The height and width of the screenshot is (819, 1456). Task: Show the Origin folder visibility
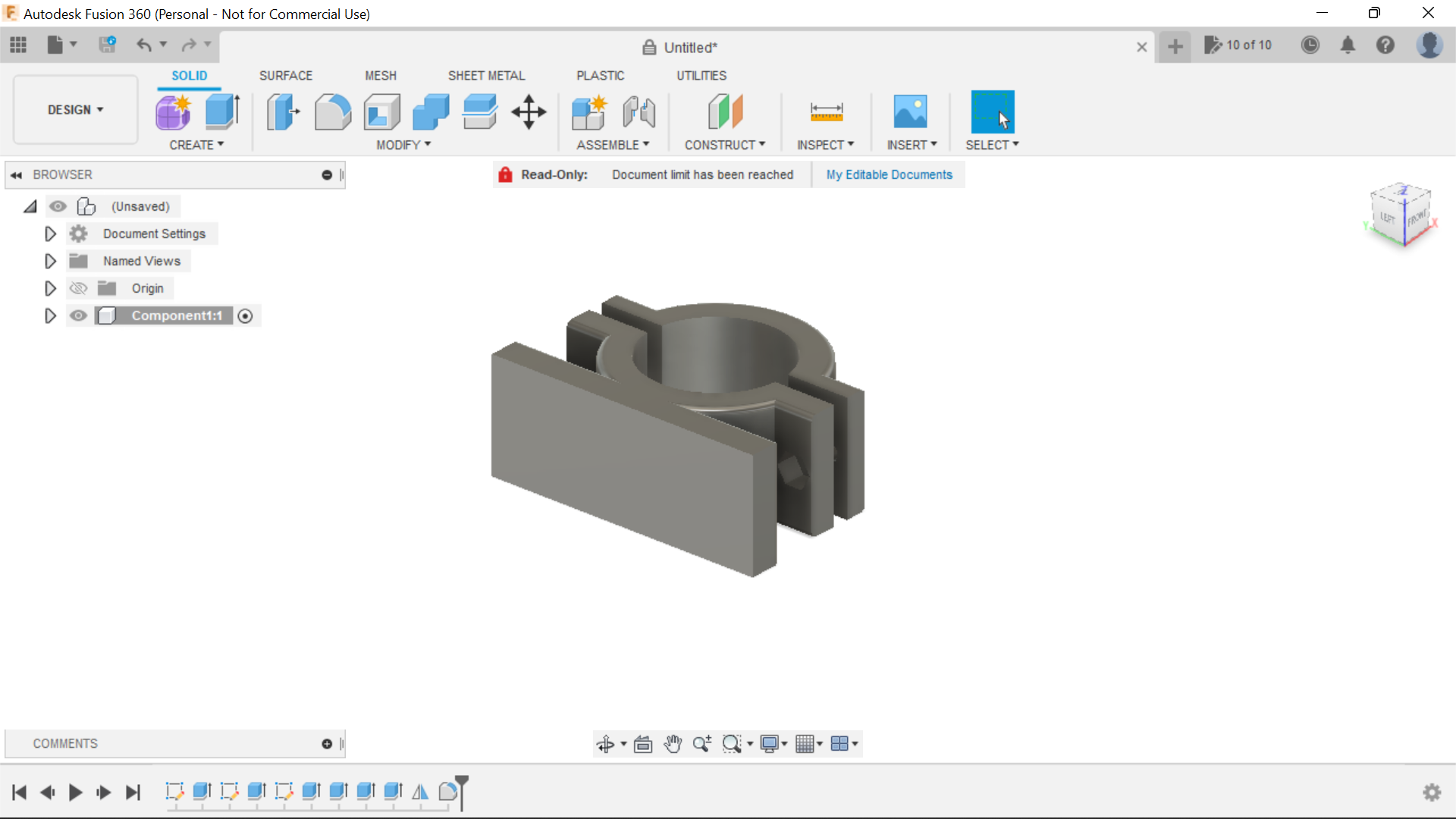(78, 288)
